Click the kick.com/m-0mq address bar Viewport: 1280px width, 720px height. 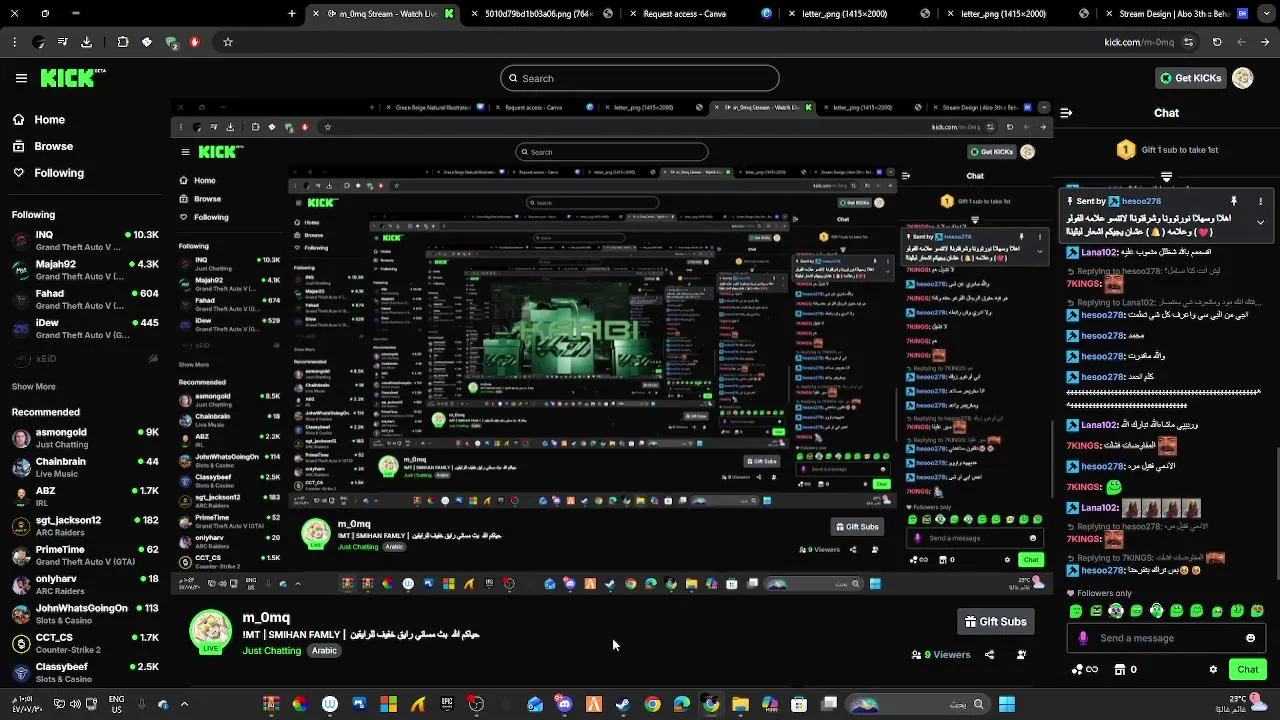(x=1139, y=42)
